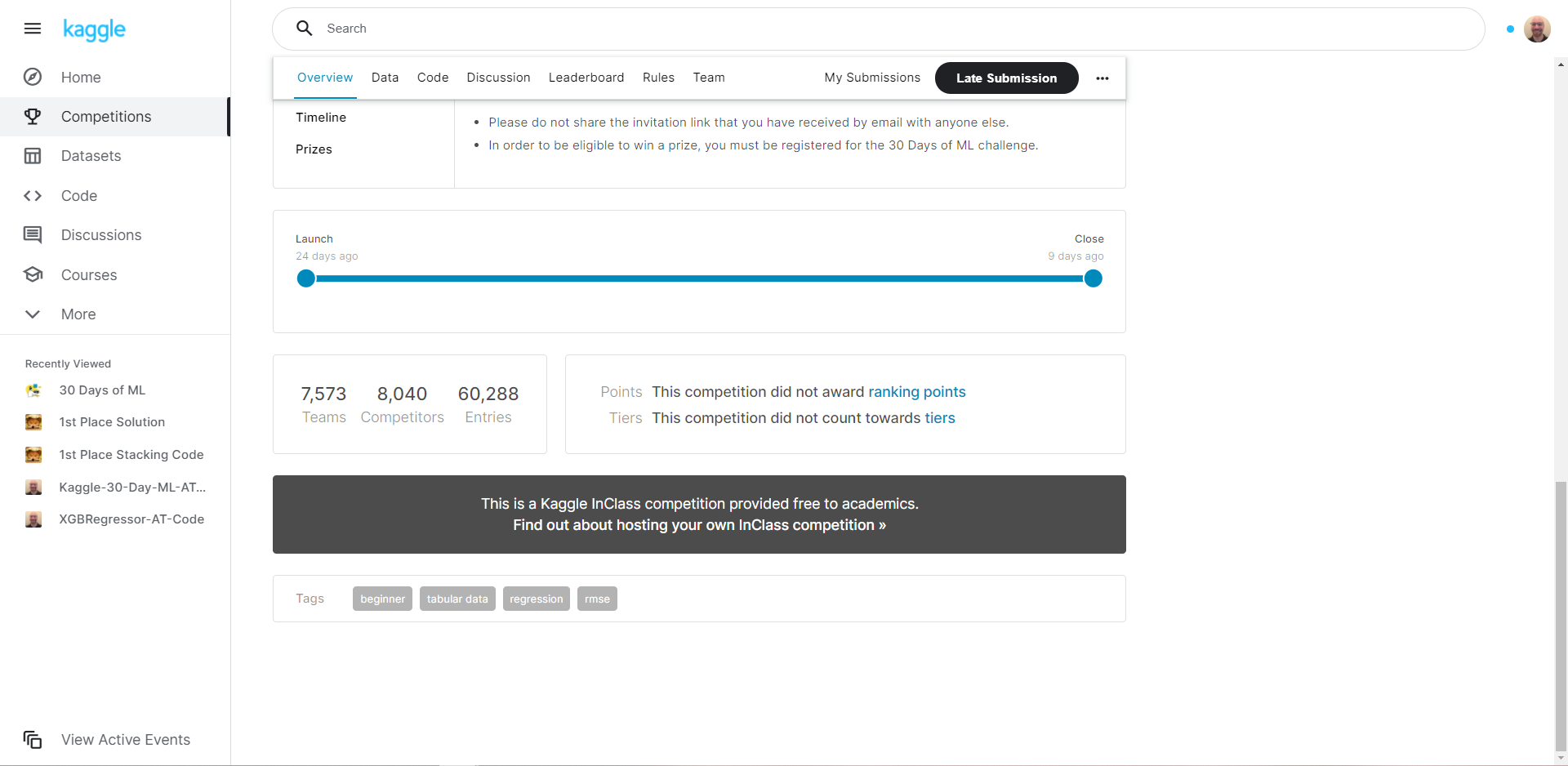This screenshot has width=1568, height=766.
Task: Click the Code brackets icon
Action: [x=33, y=196]
